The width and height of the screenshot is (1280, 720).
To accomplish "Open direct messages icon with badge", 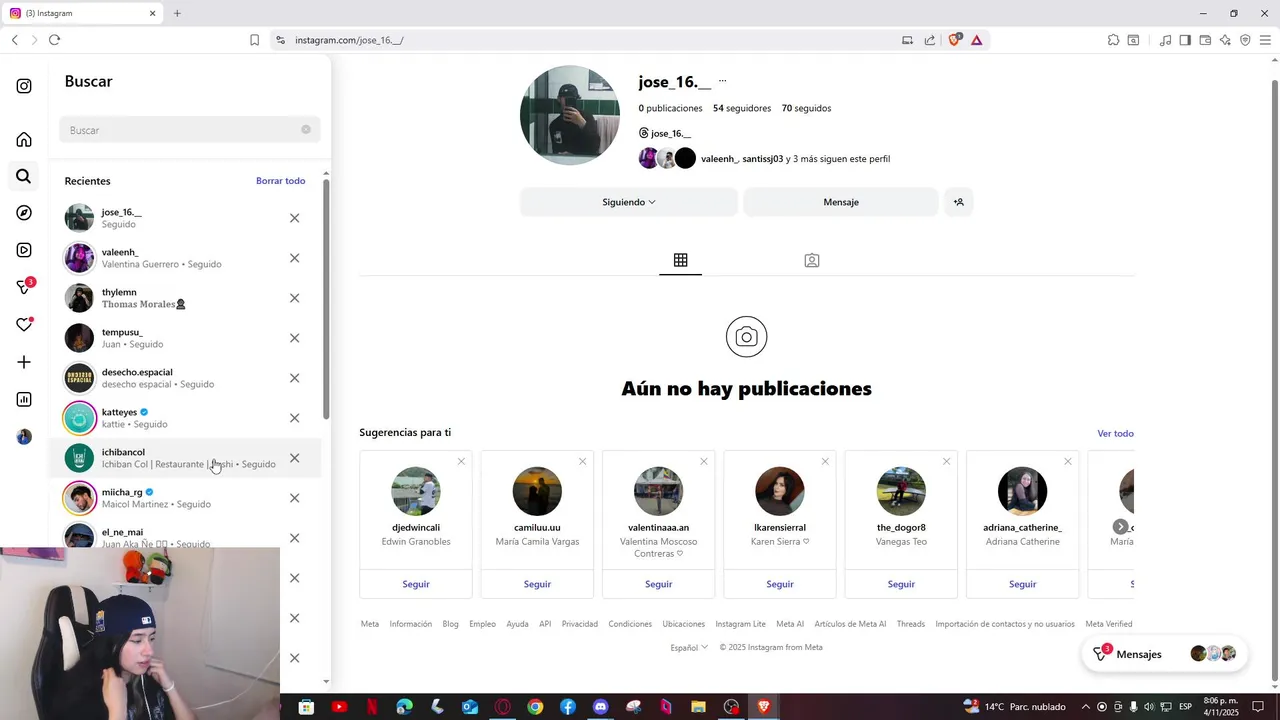I will tap(25, 287).
